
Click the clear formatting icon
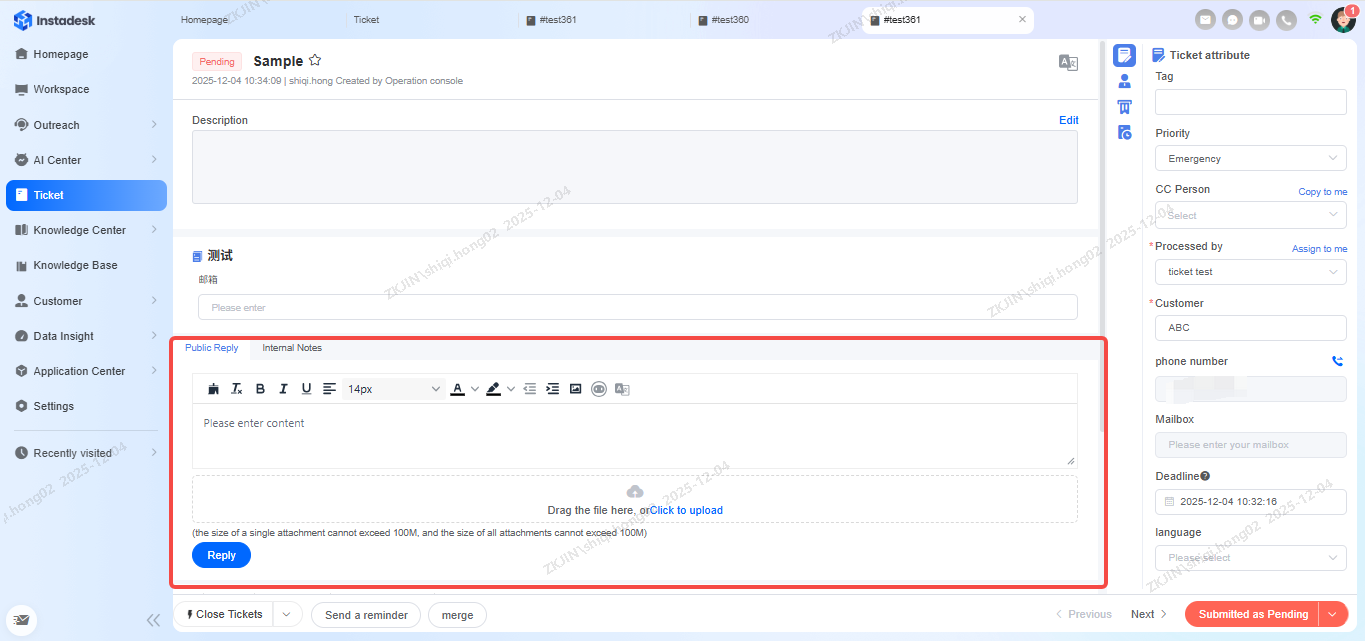tap(237, 389)
